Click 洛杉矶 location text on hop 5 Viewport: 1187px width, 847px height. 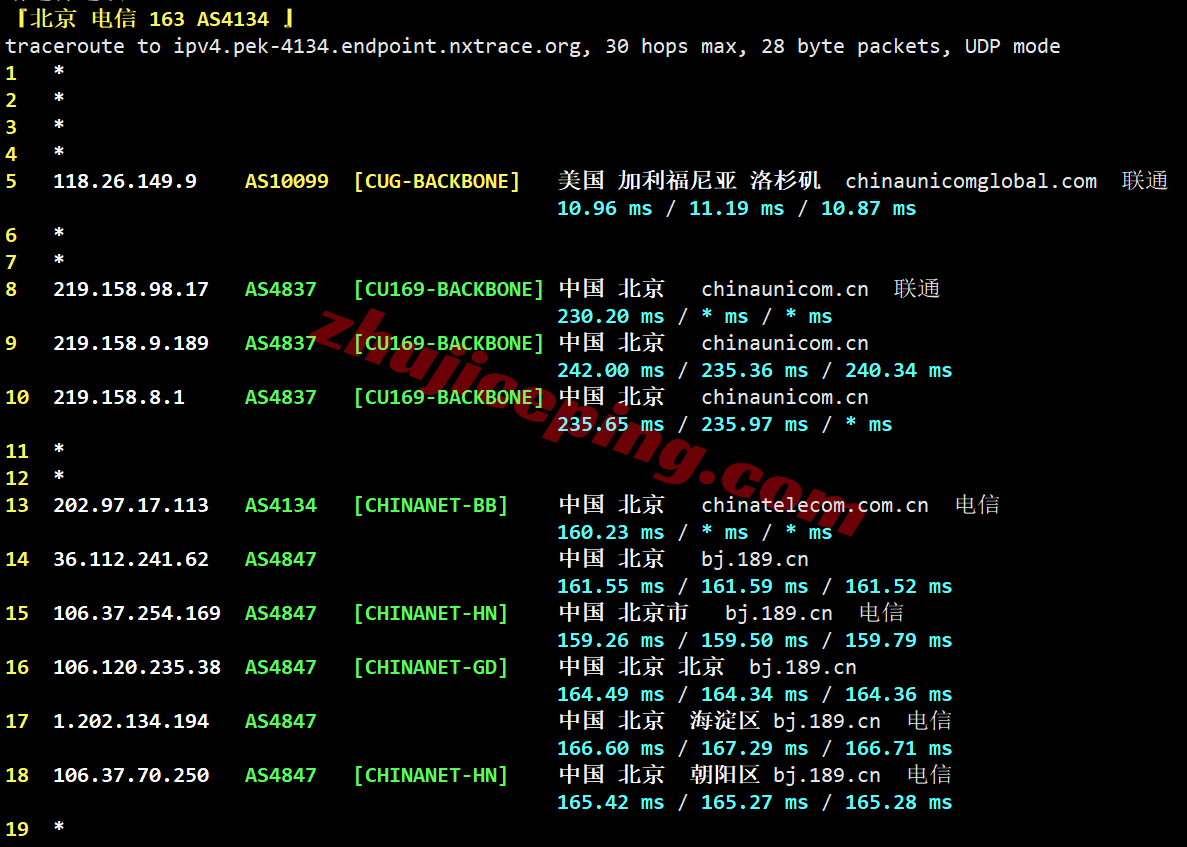(785, 181)
